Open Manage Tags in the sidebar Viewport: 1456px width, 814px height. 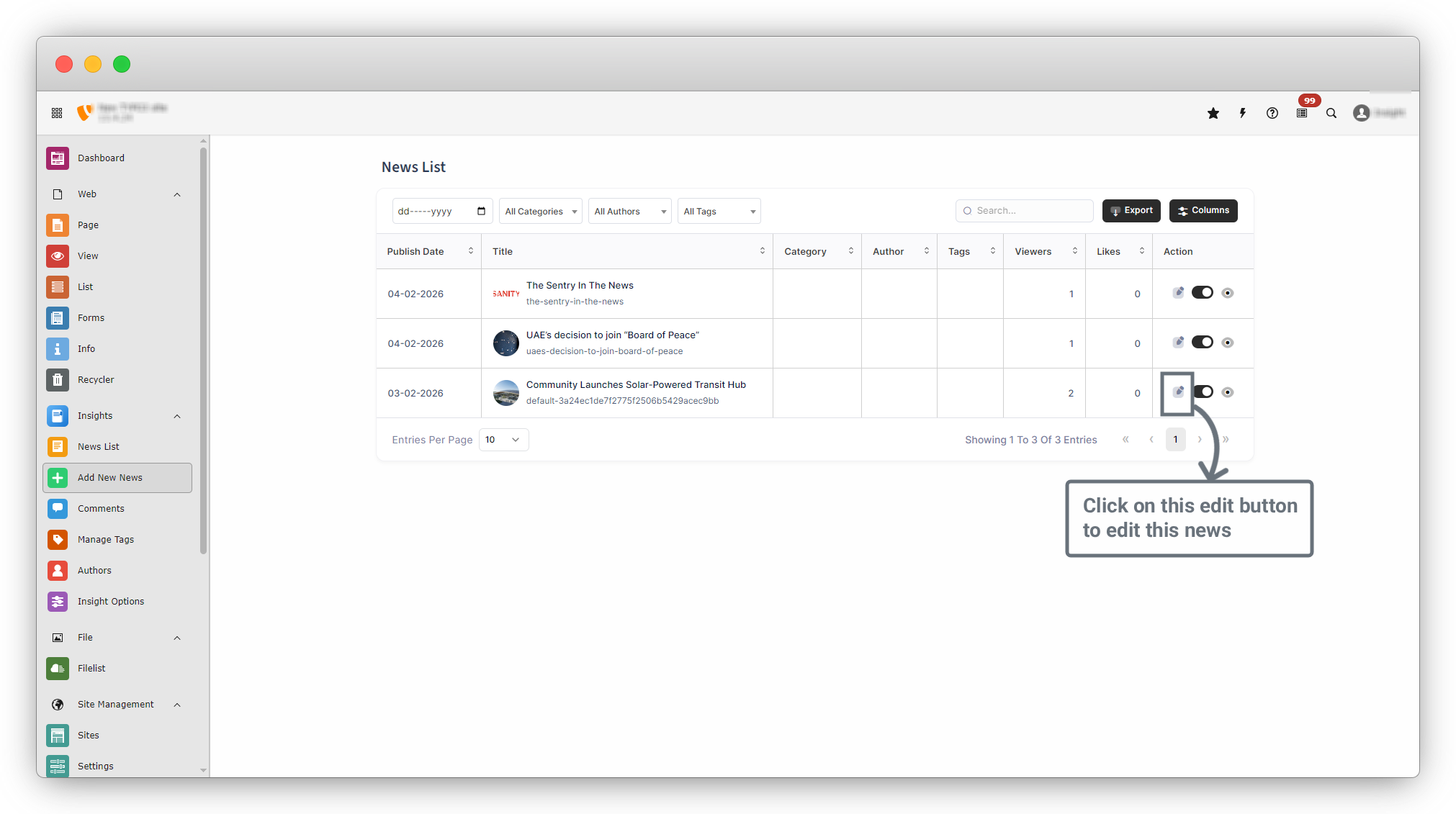[105, 540]
